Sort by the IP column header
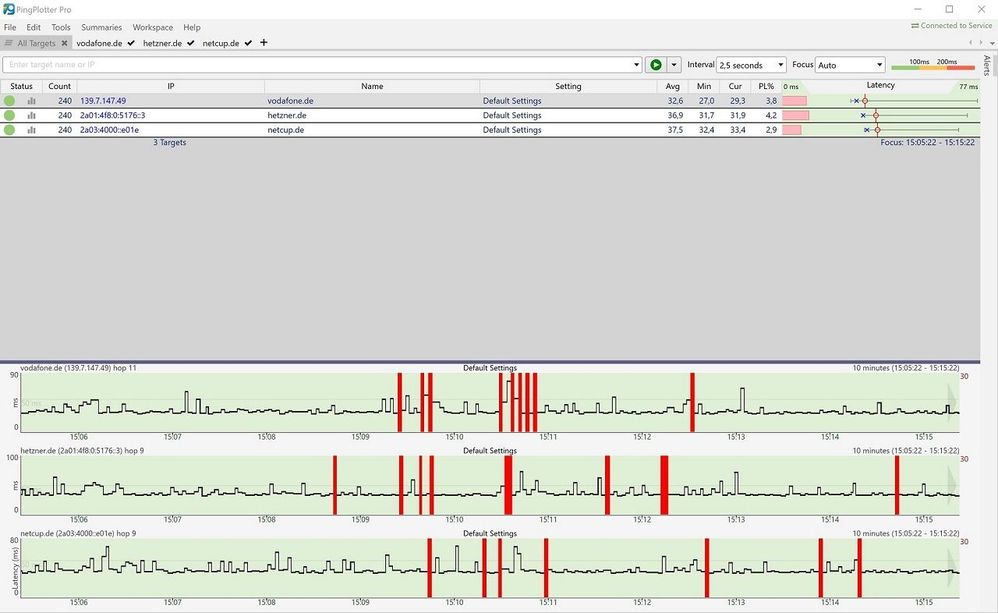The height and width of the screenshot is (613, 998). (171, 86)
